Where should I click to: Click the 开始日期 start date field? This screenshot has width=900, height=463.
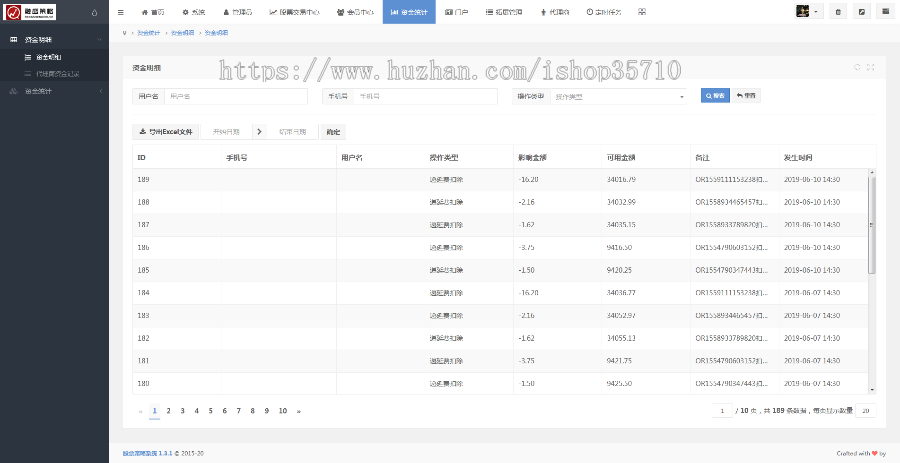(227, 131)
